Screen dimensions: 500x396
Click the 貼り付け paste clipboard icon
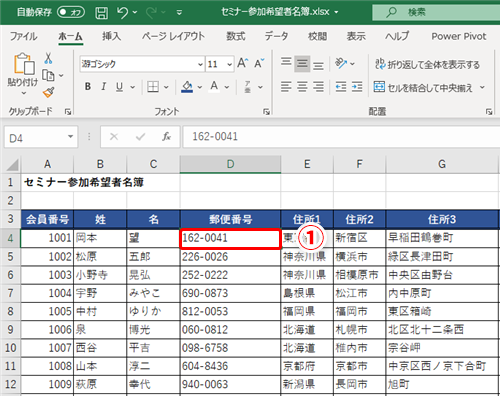(x=24, y=64)
